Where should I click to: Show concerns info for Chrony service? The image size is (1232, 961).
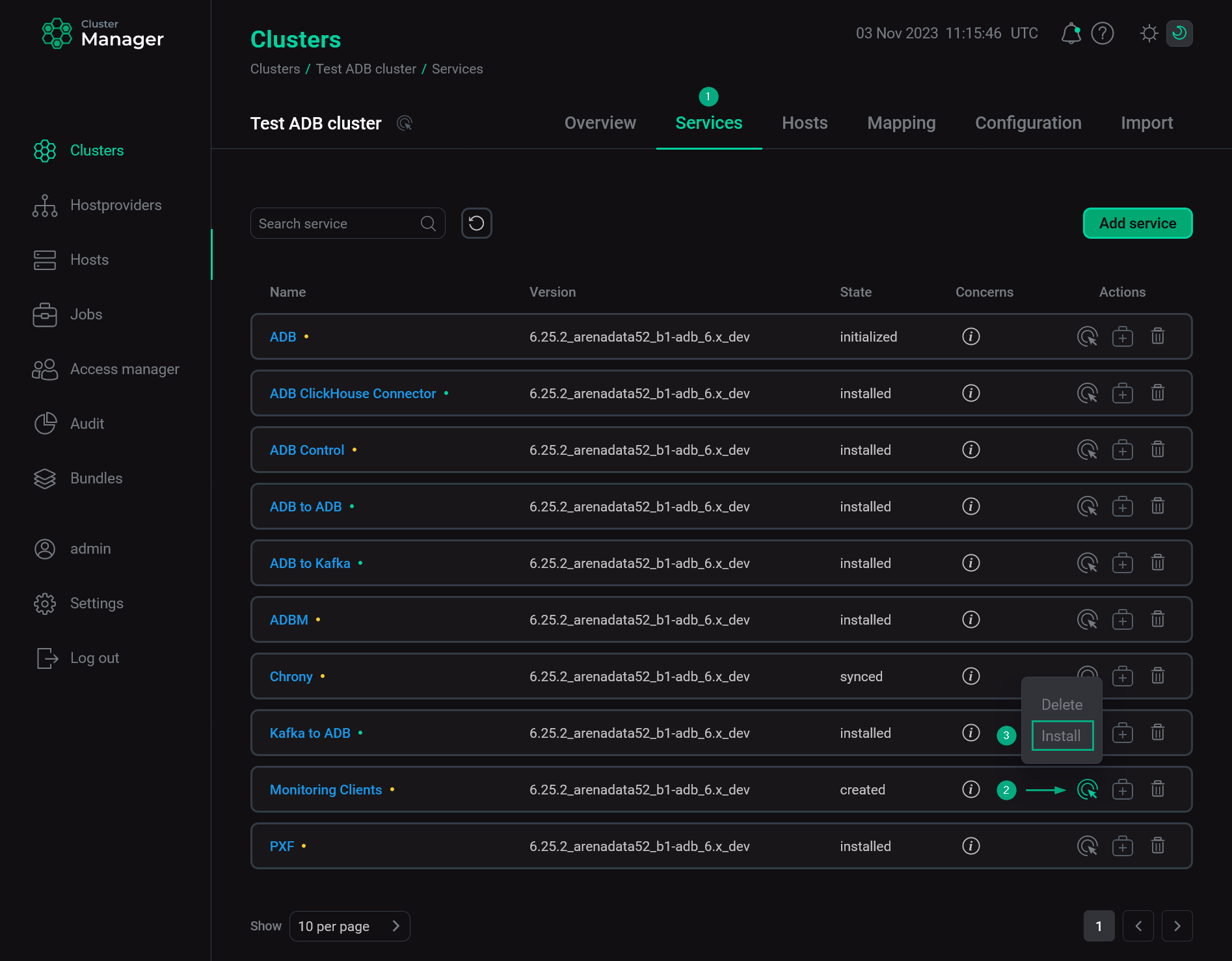pyautogui.click(x=971, y=676)
